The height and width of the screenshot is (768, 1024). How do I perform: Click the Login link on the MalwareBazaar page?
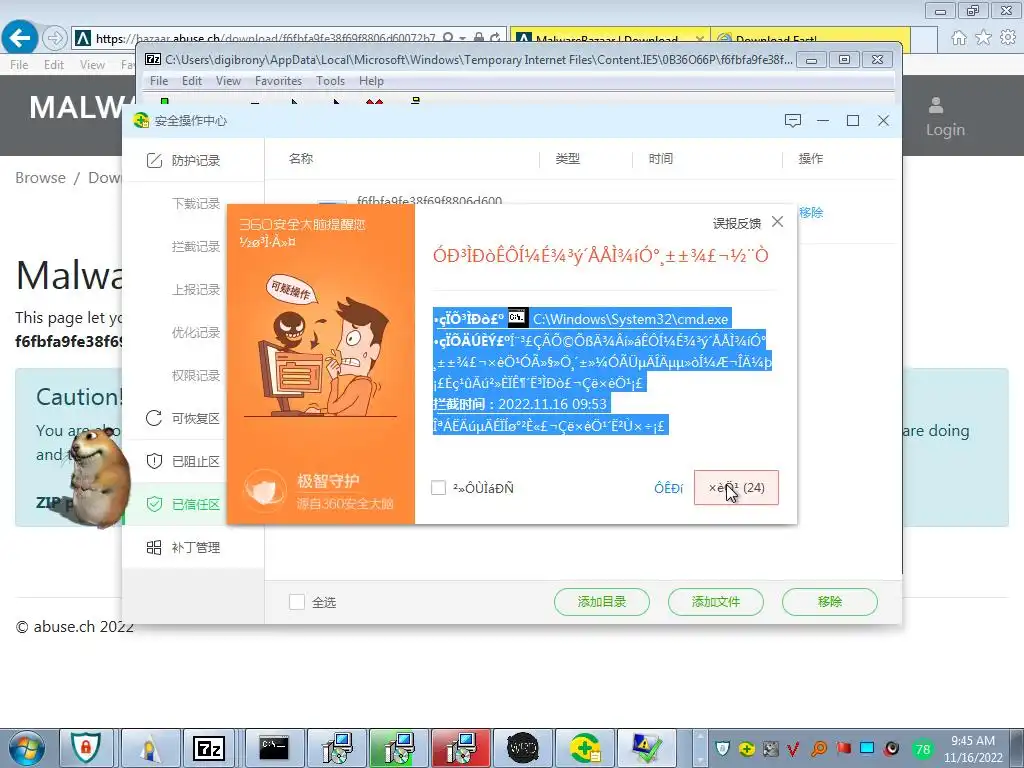coord(945,129)
